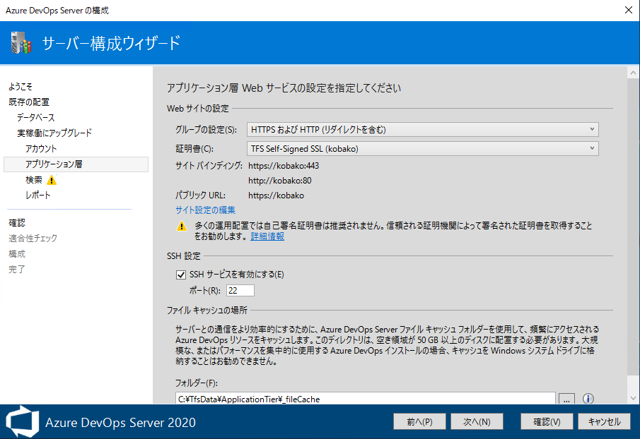Select 実稼働にアップグレード step

(54, 133)
